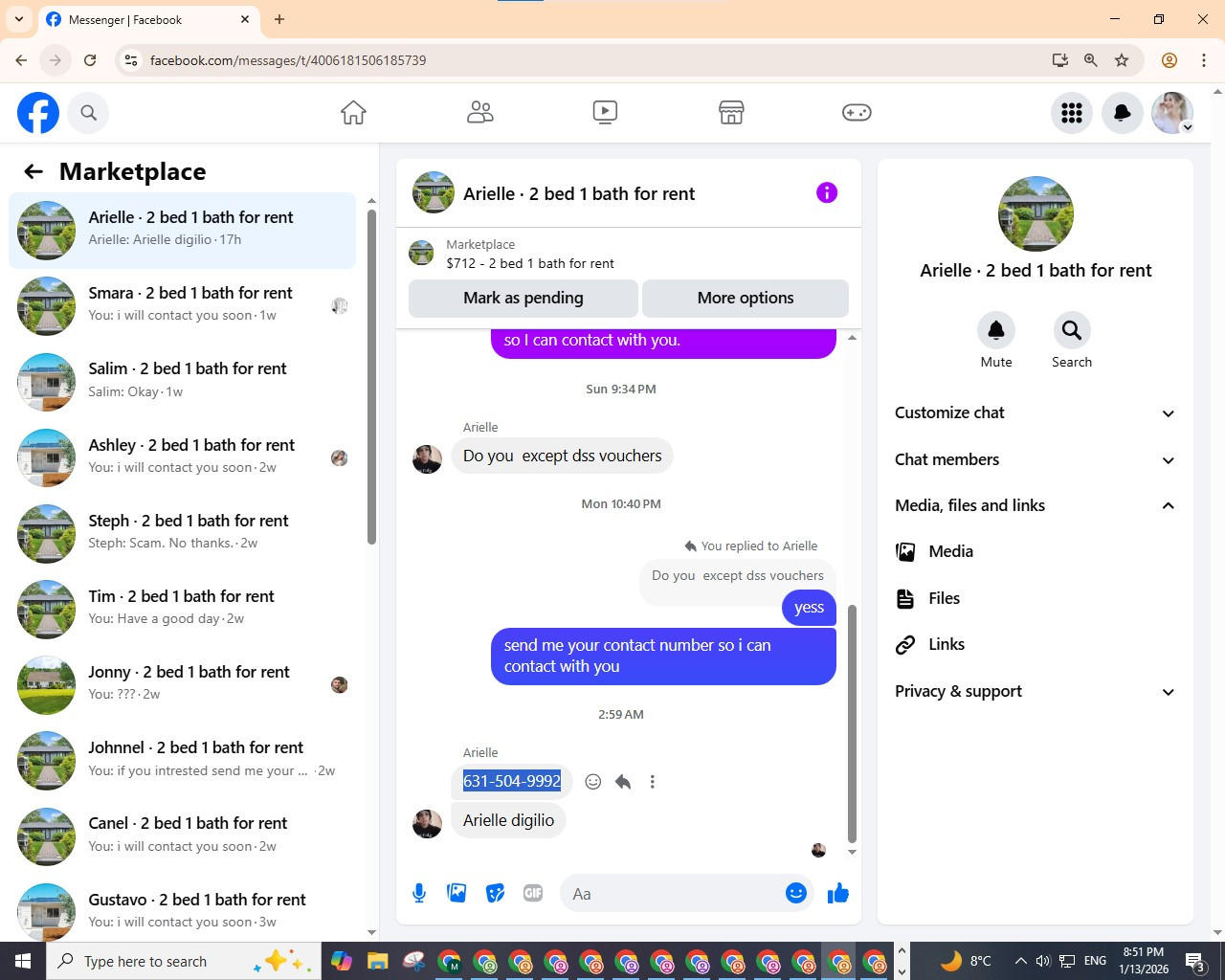This screenshot has height=980, width=1225.
Task: Open Links in the side panel
Action: point(1036,644)
